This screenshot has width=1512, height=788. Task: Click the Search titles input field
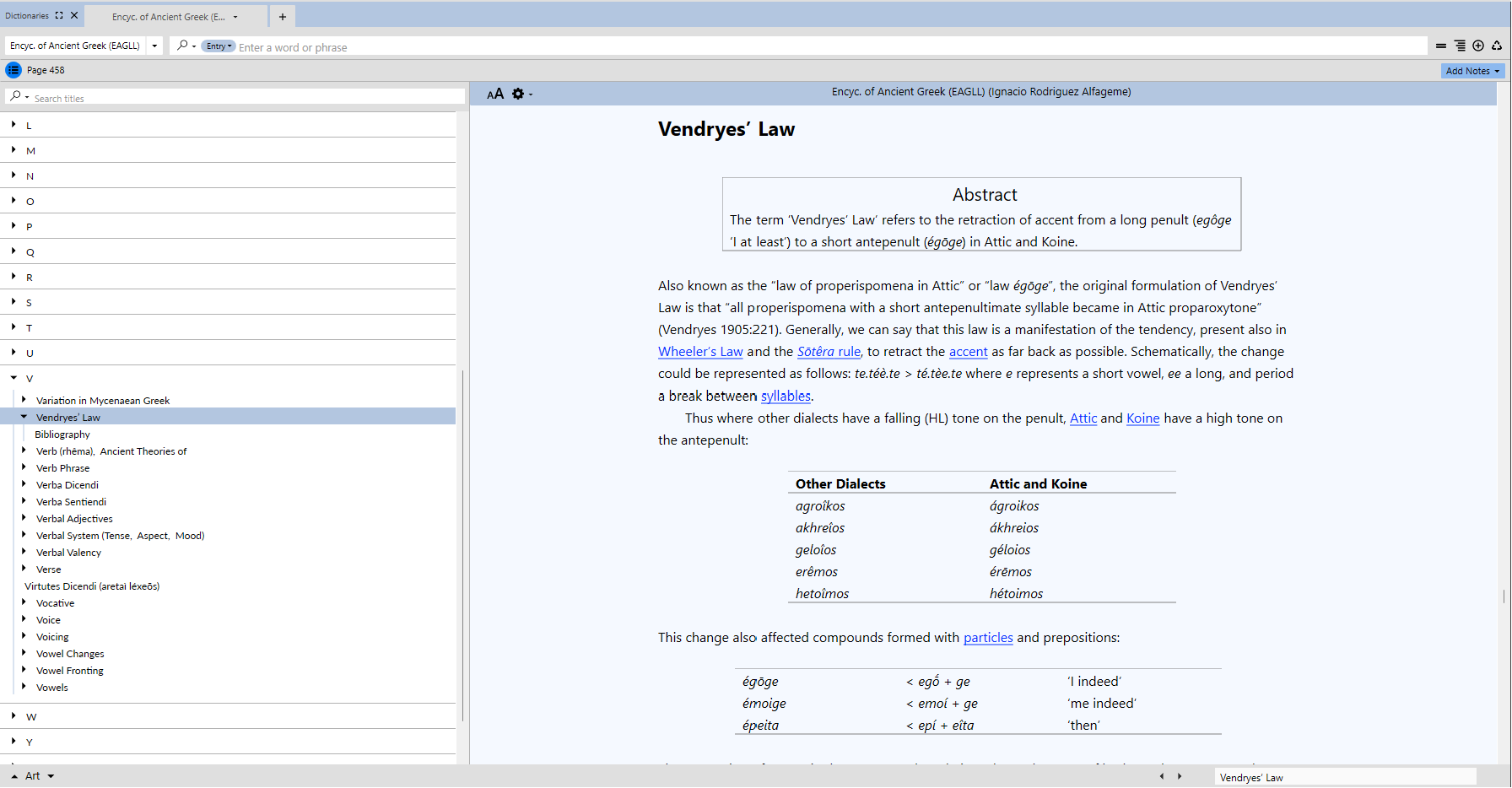click(248, 98)
